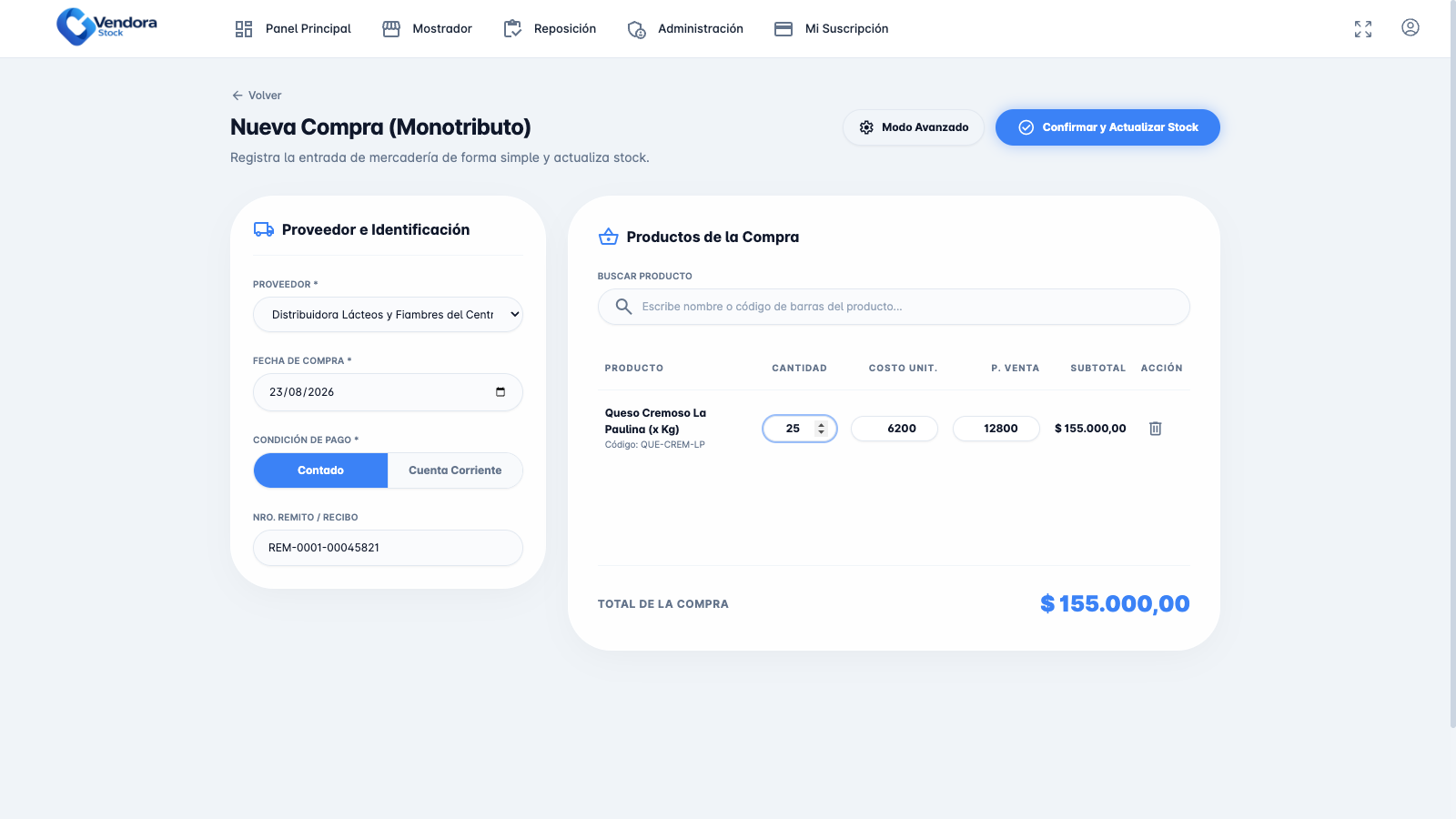Click the Costo Unit. field showing 6200
1456x819 pixels.
895,429
